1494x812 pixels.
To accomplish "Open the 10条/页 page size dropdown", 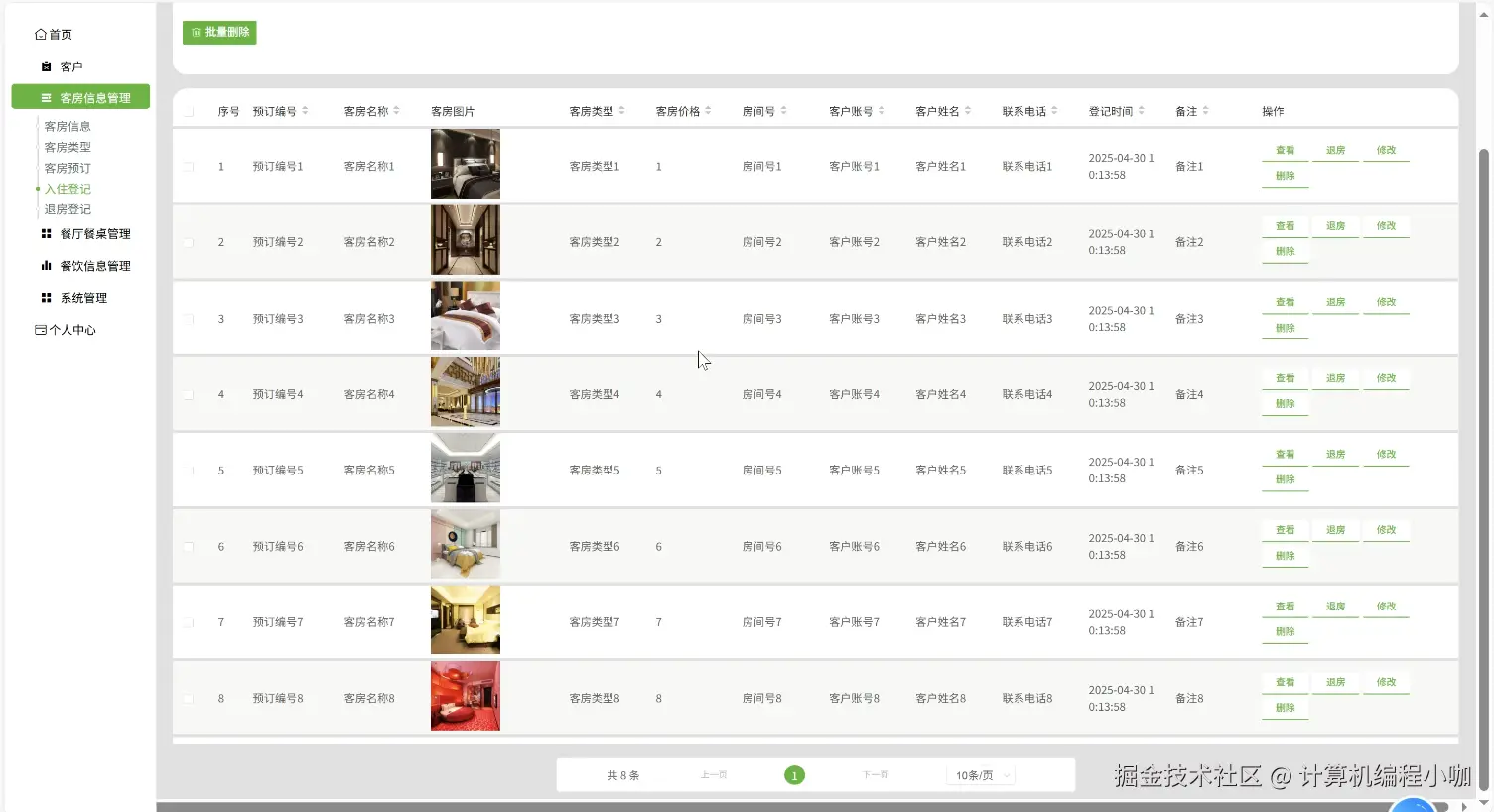I will coord(981,775).
